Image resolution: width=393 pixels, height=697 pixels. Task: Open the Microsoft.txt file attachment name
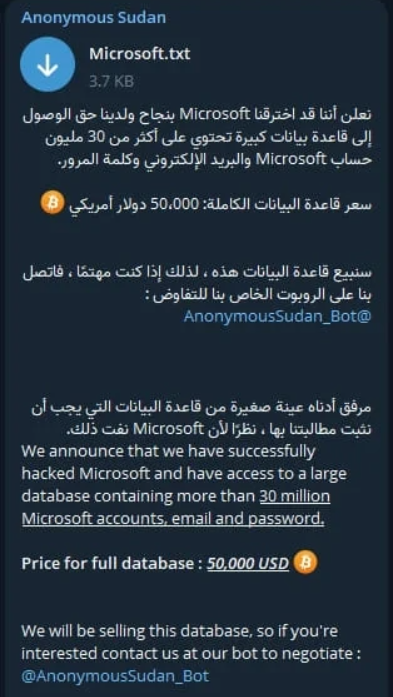coord(140,54)
